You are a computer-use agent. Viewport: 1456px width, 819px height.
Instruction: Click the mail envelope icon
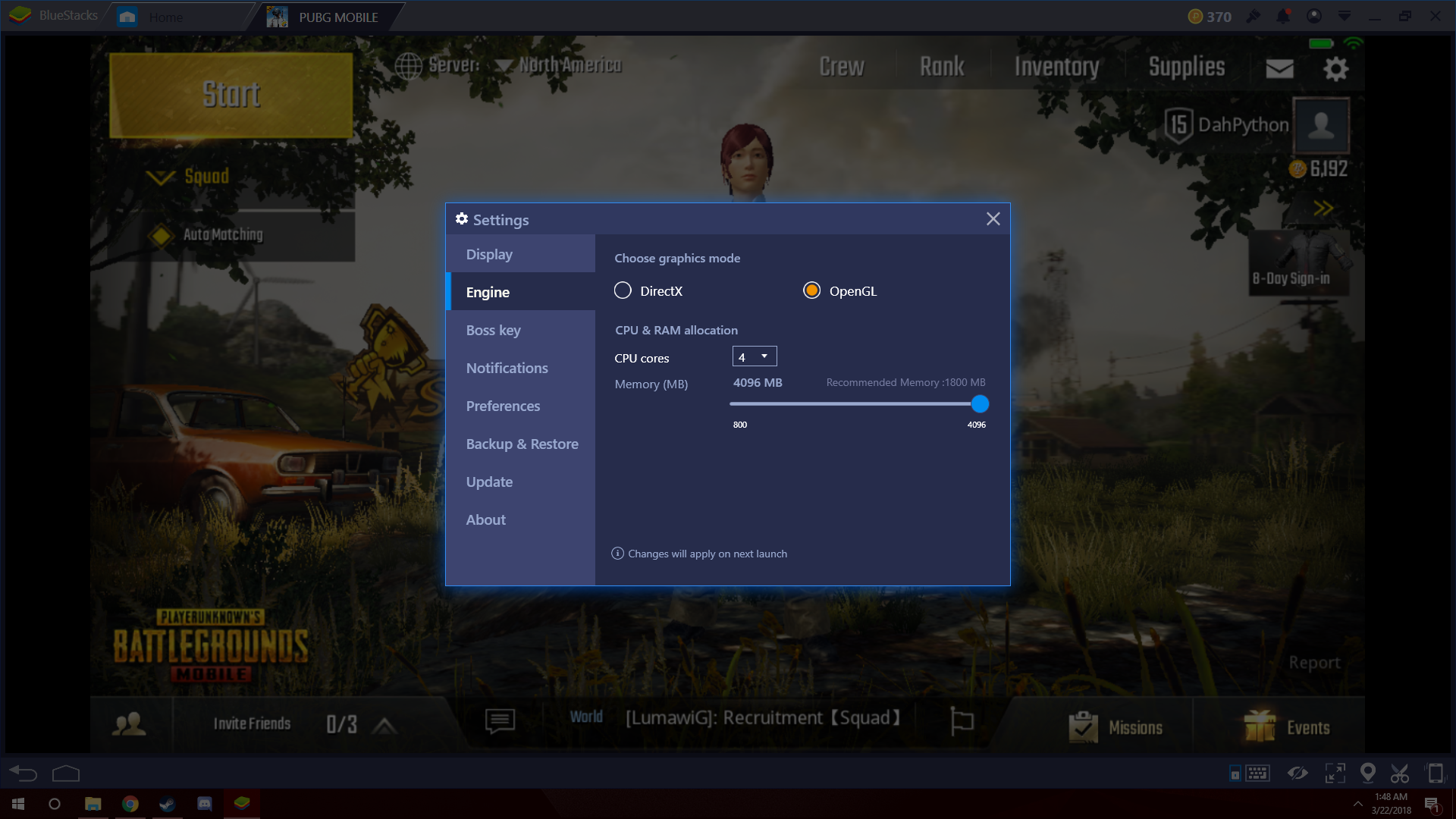click(1280, 66)
